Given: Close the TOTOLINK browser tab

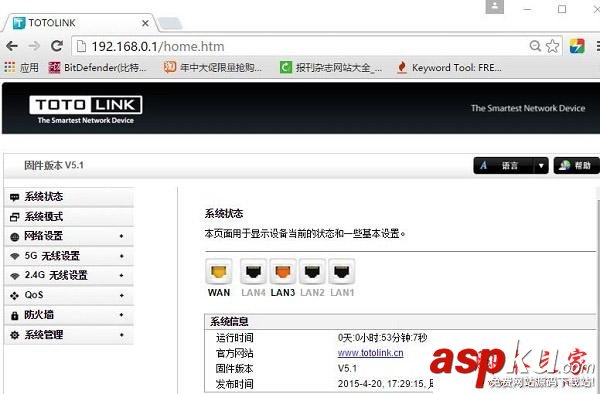Looking at the screenshot, I should [145, 23].
